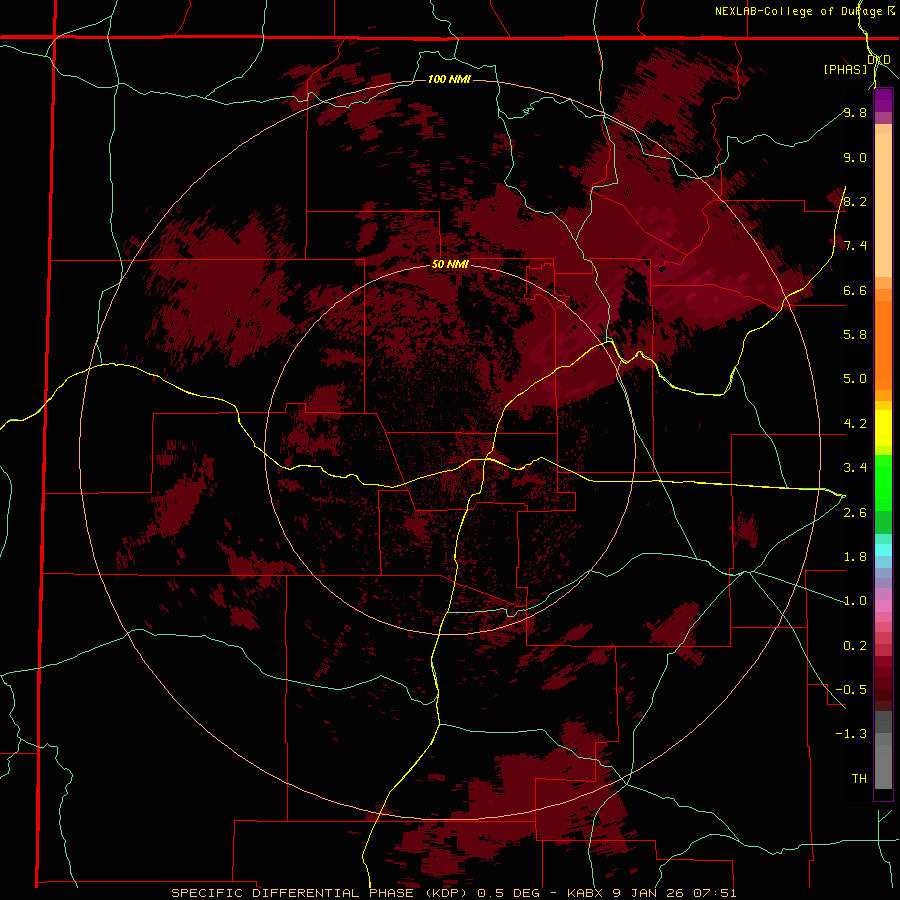Pick the bright green segment of the color bar
The height and width of the screenshot is (900, 900).
pos(883,482)
